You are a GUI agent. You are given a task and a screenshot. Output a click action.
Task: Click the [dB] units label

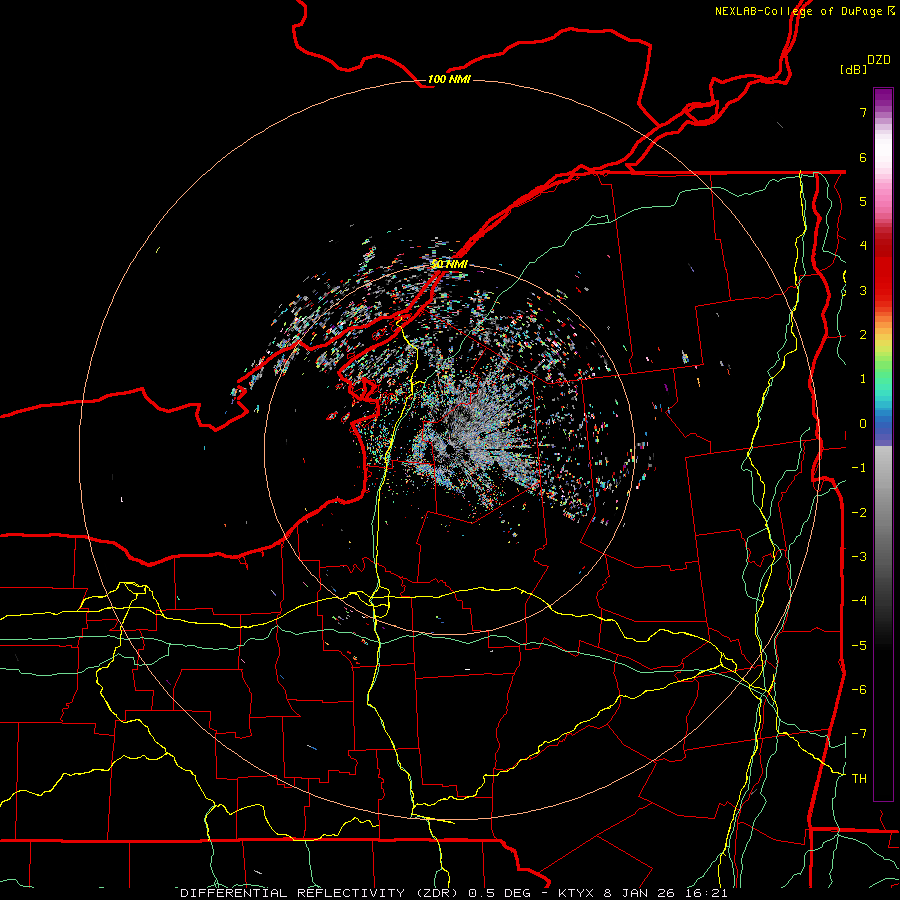(x=854, y=69)
